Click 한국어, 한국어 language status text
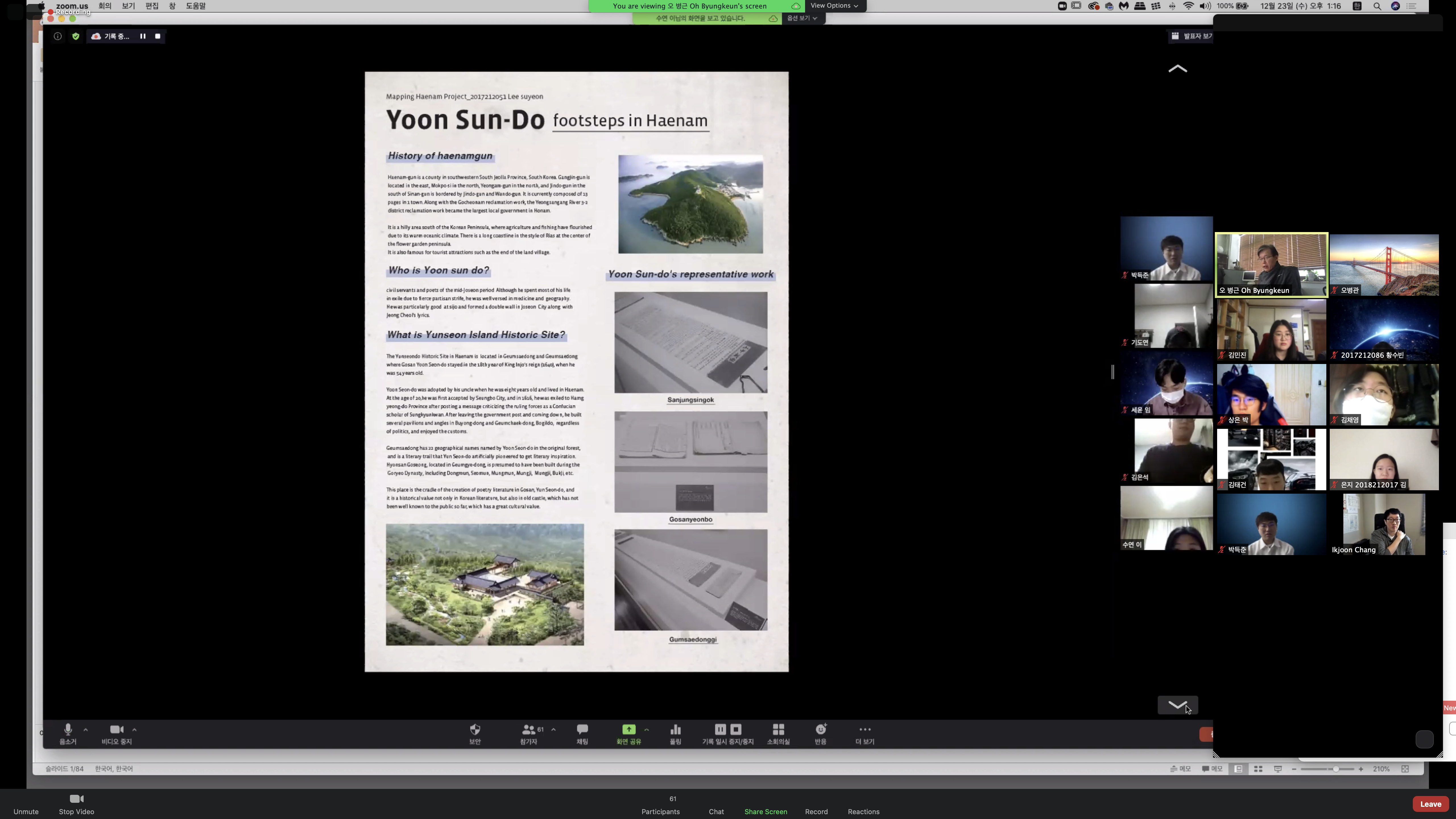The width and height of the screenshot is (1456, 819). [114, 769]
